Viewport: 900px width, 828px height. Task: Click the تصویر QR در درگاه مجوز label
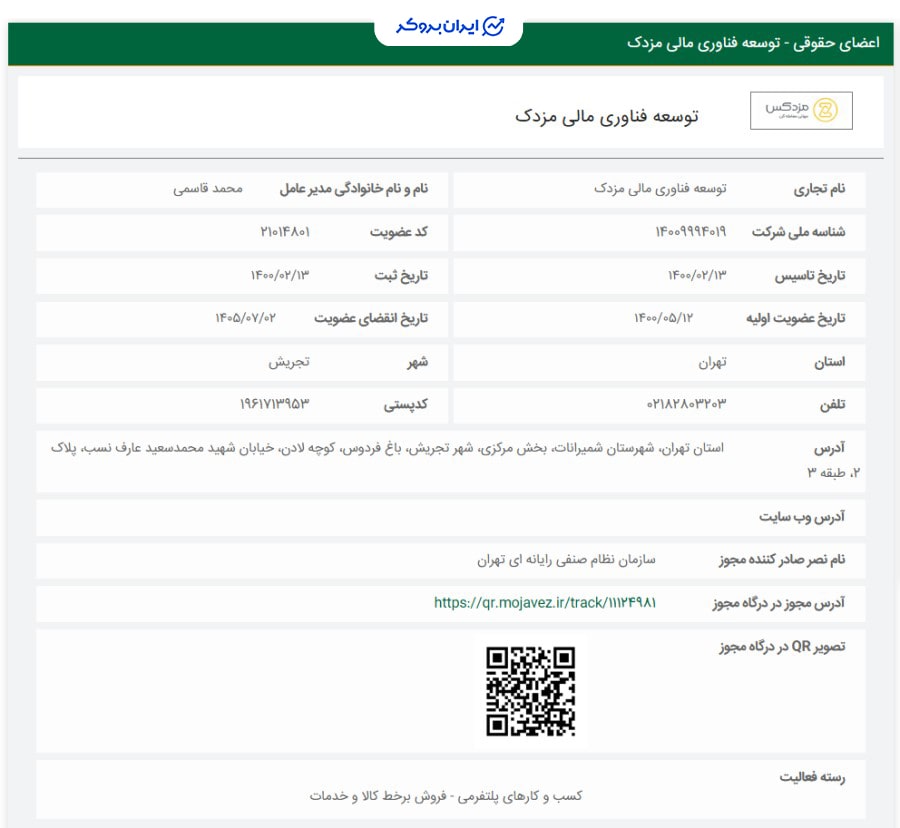[782, 647]
